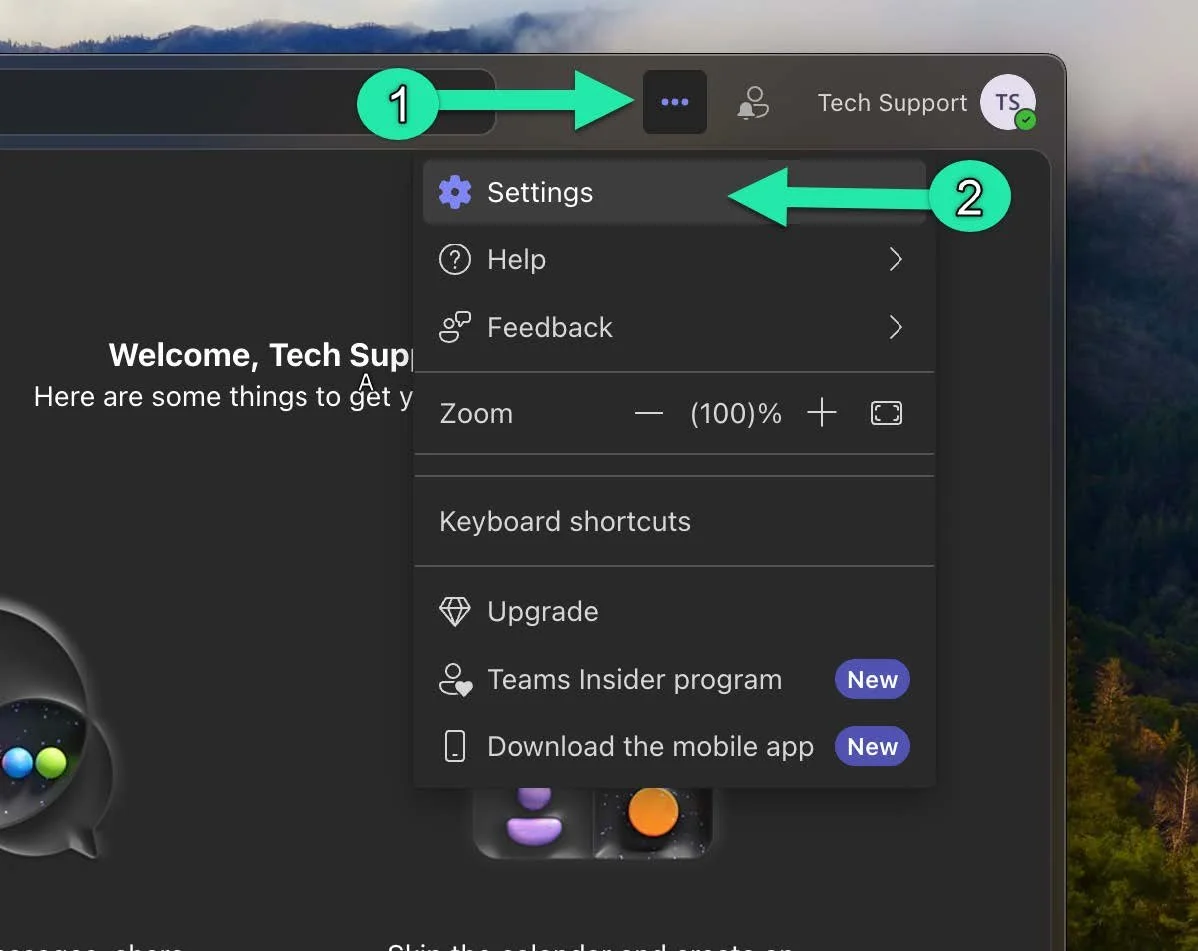The image size is (1198, 951).
Task: Open the Help submenu
Action: point(674,260)
